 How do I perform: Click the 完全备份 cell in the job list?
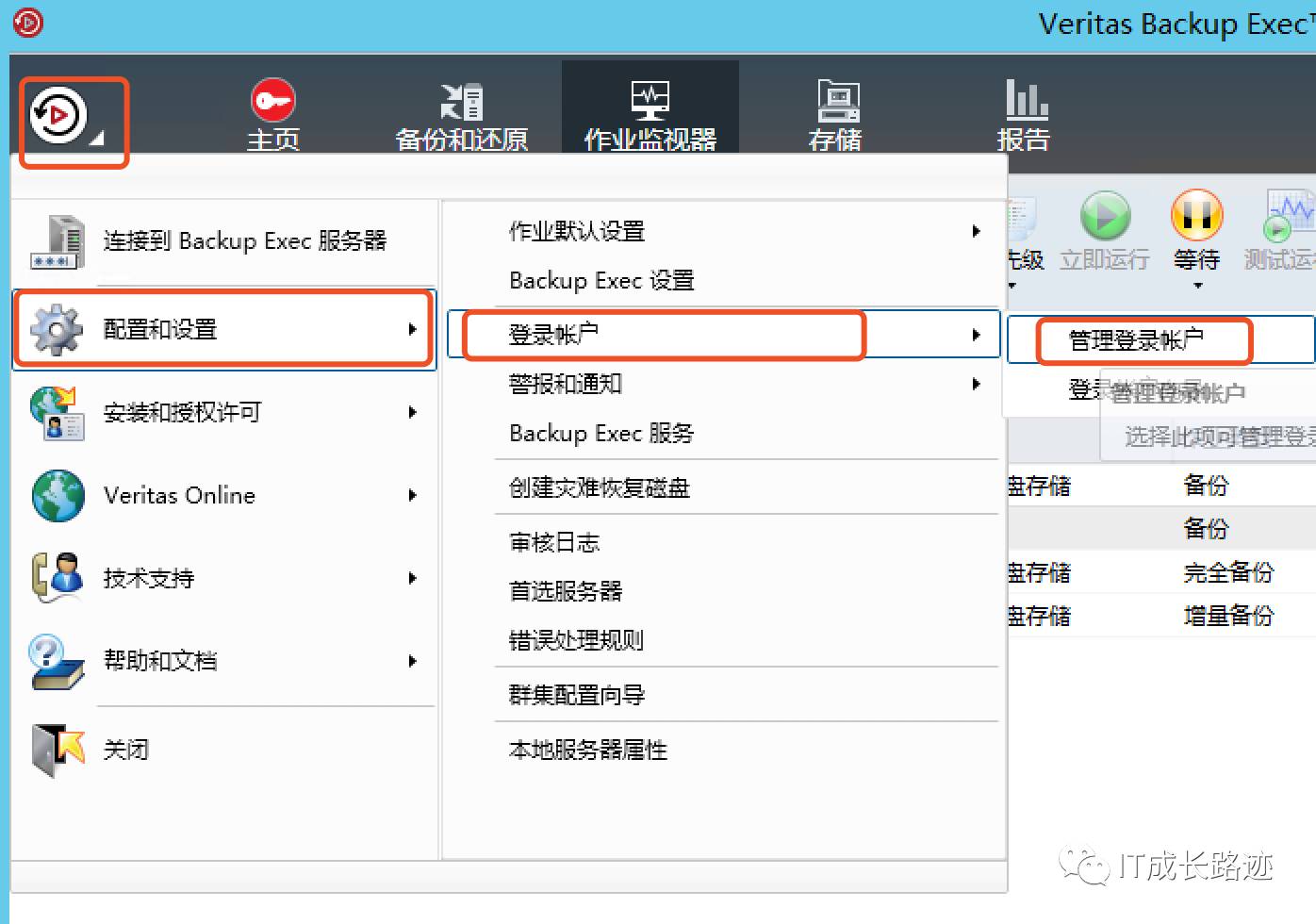1228,572
